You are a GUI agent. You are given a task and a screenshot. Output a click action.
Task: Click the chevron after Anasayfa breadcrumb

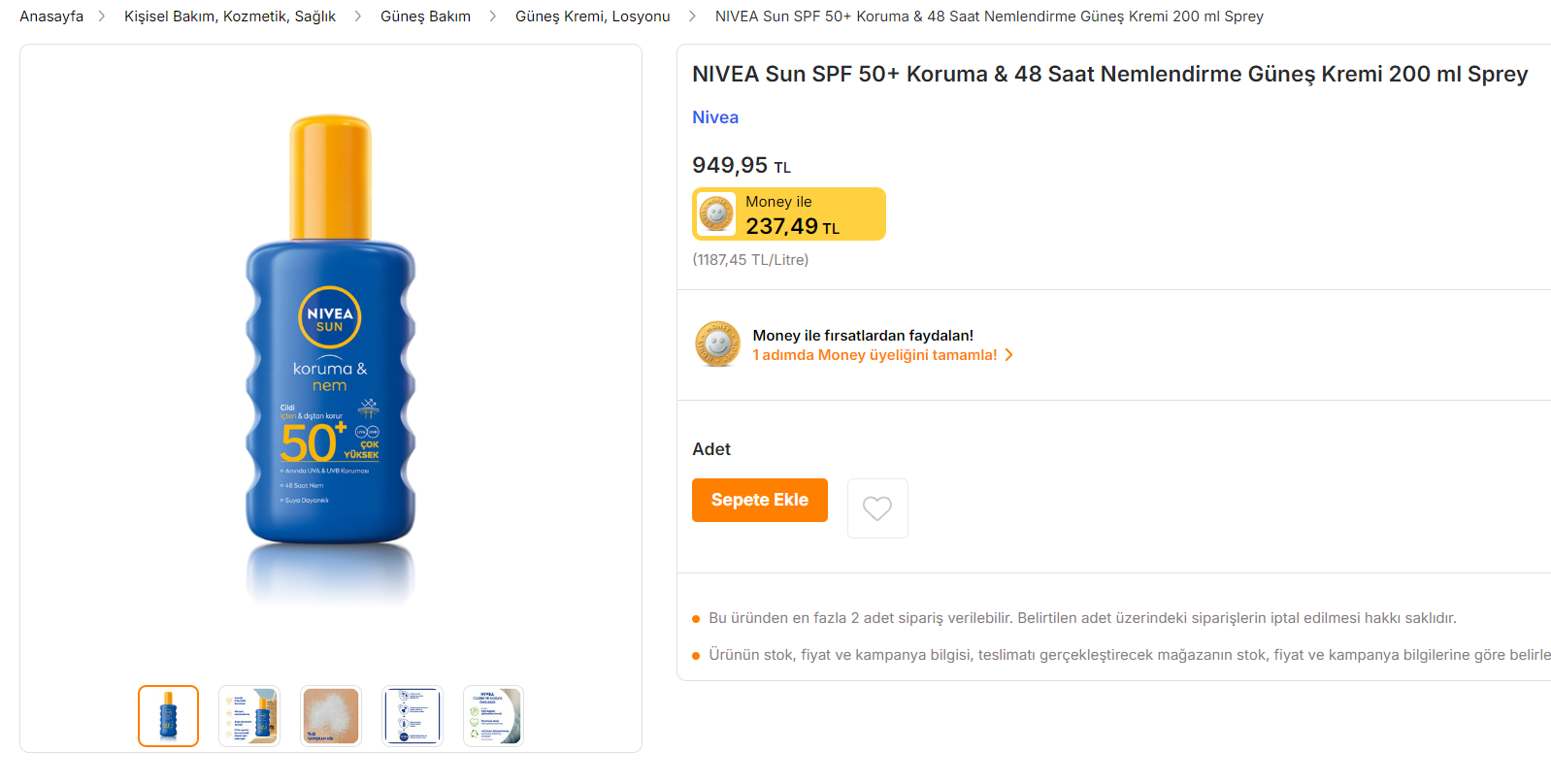tap(102, 16)
